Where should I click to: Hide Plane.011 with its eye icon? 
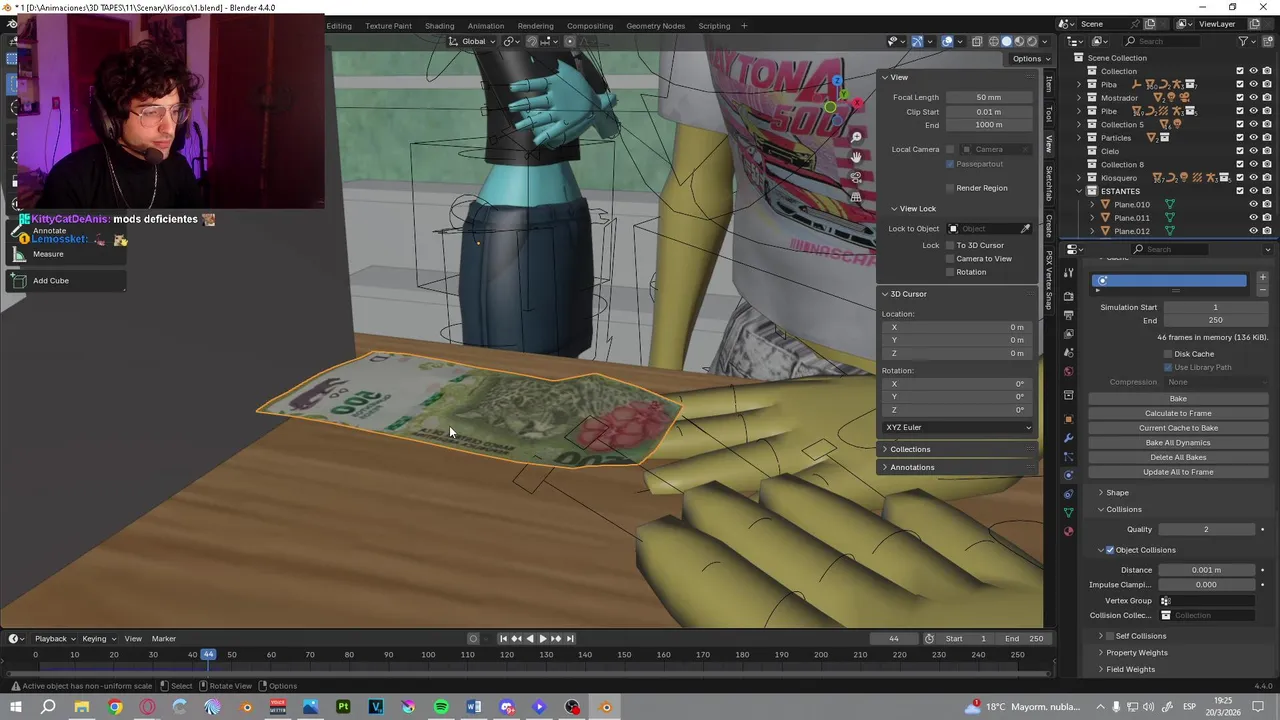[x=1253, y=218]
